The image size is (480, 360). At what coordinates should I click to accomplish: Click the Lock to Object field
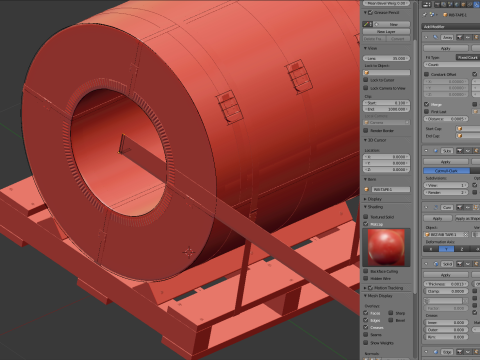point(386,73)
